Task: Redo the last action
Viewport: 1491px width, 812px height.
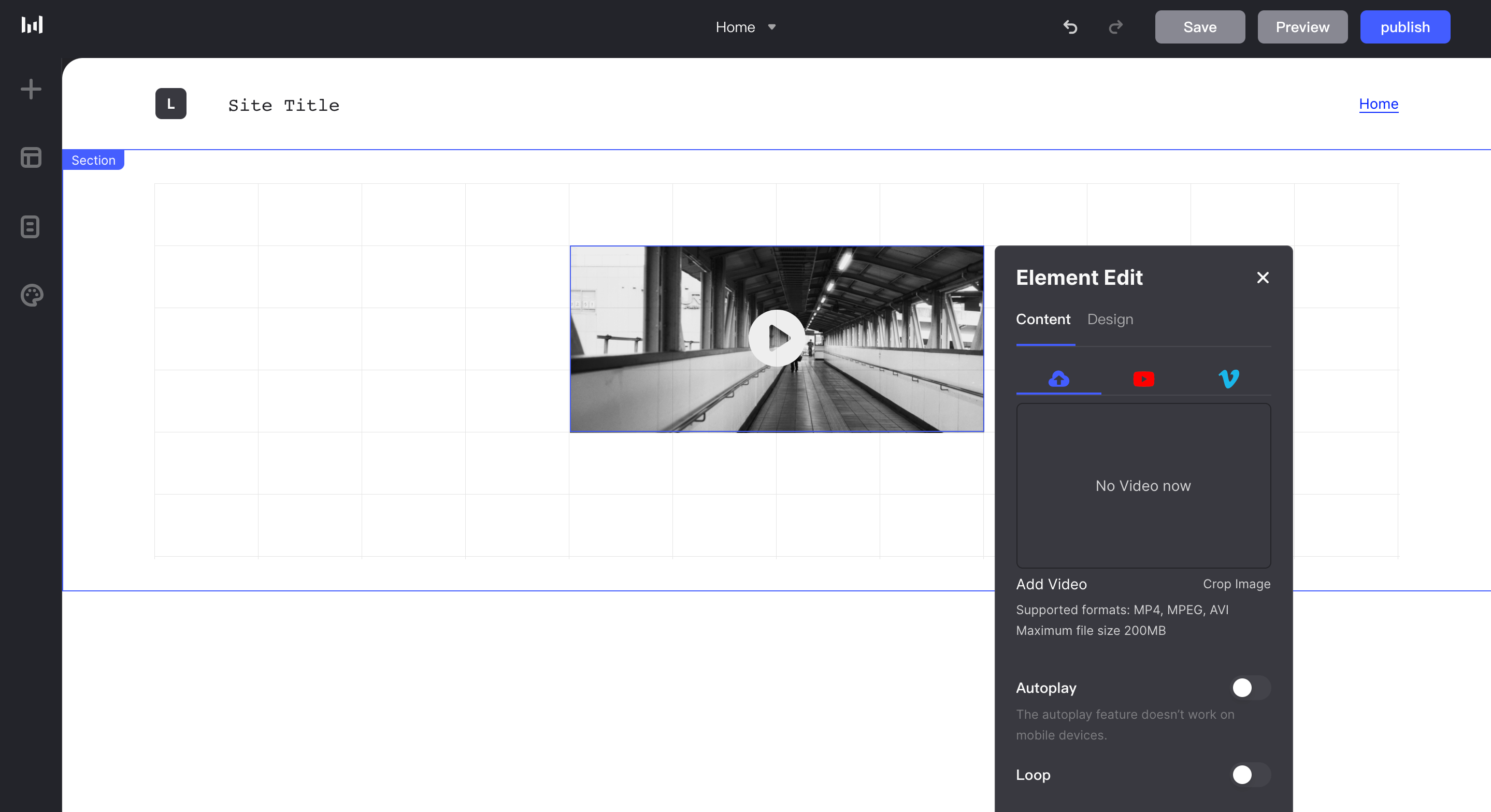Action: [x=1116, y=27]
